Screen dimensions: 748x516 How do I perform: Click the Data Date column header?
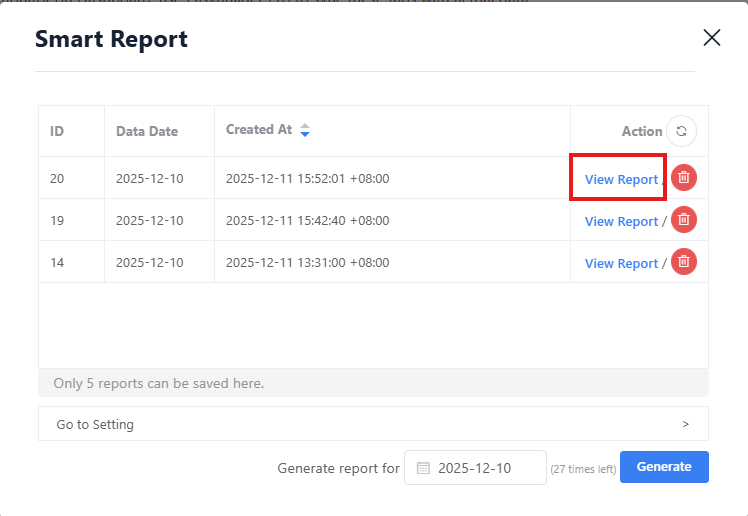tap(147, 131)
